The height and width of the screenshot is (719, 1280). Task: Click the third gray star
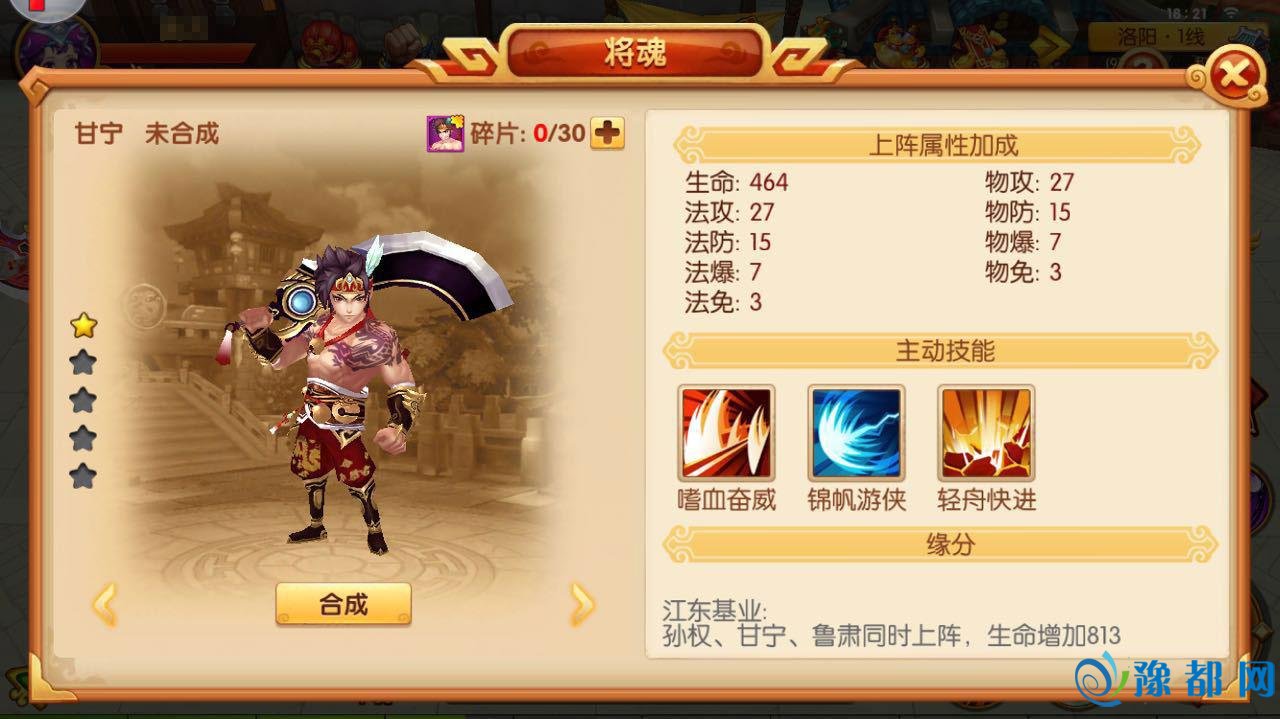pyautogui.click(x=83, y=400)
